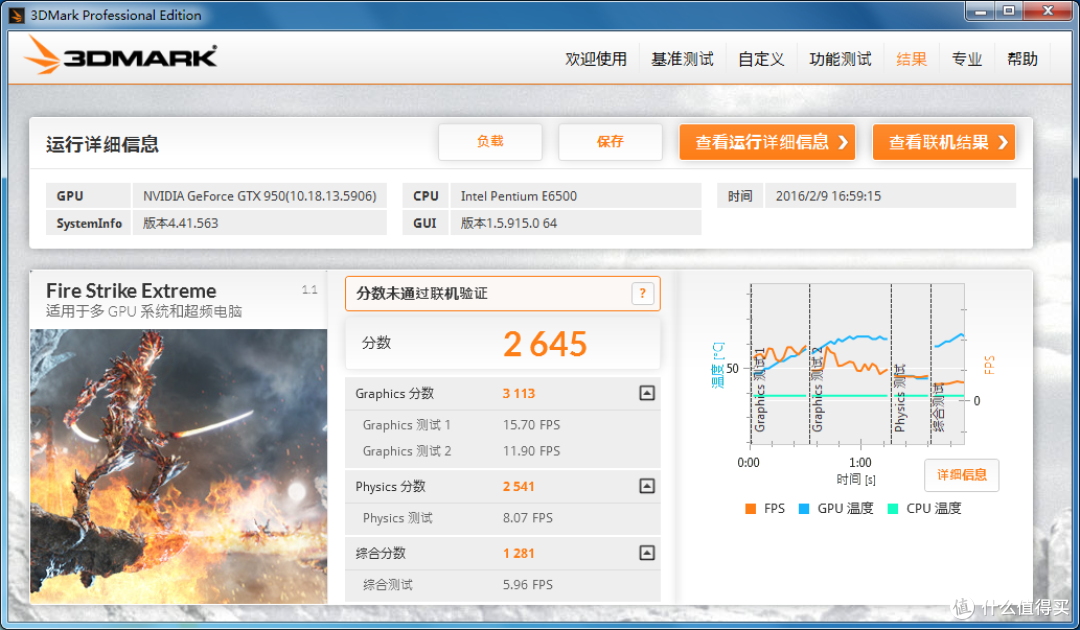Image resolution: width=1080 pixels, height=630 pixels.
Task: Click the score value 2 645
Action: pyautogui.click(x=545, y=344)
